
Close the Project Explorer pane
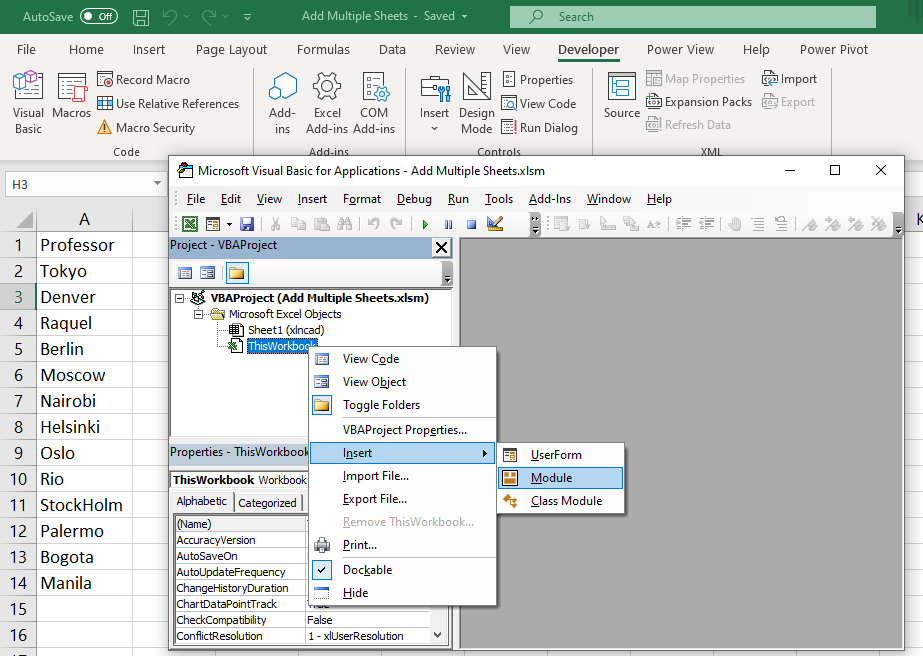(x=441, y=247)
